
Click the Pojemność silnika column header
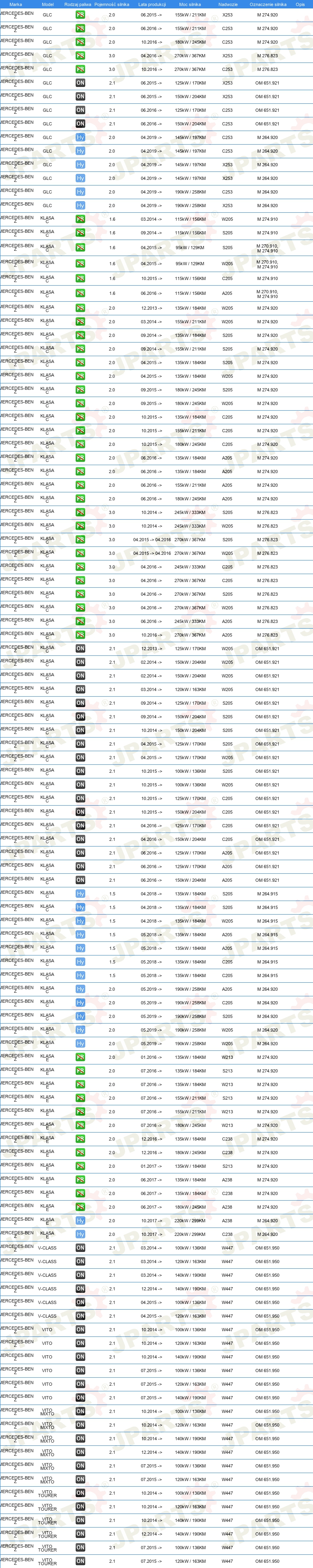tap(112, 4)
